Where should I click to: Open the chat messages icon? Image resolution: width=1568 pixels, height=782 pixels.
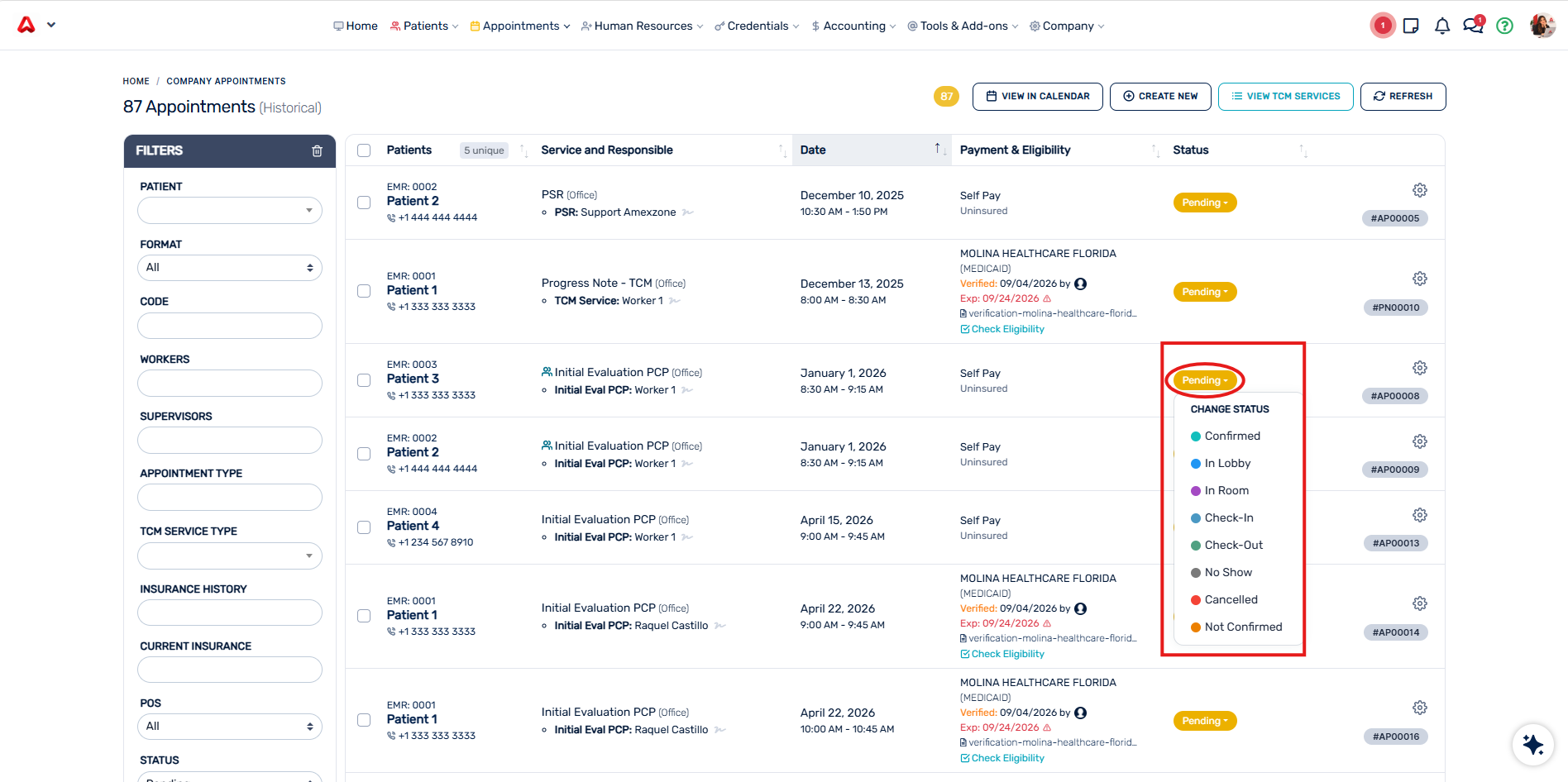pyautogui.click(x=1473, y=26)
